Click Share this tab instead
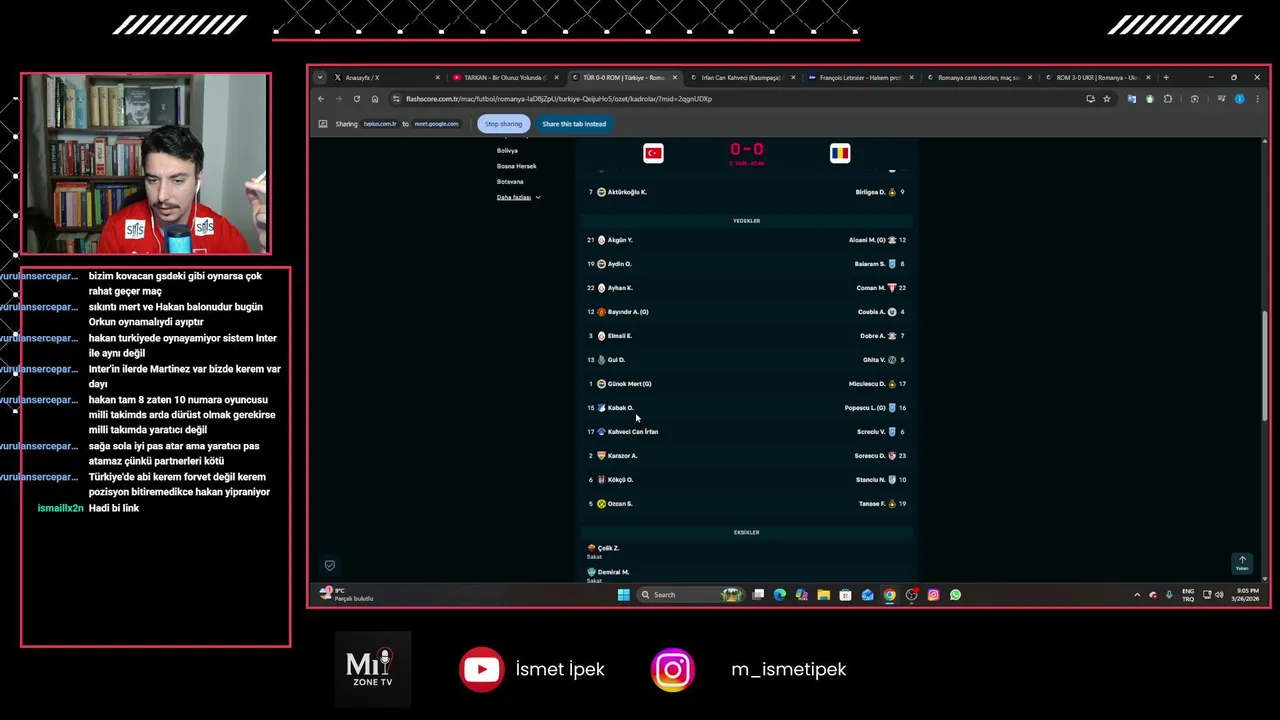The height and width of the screenshot is (720, 1280). [574, 124]
